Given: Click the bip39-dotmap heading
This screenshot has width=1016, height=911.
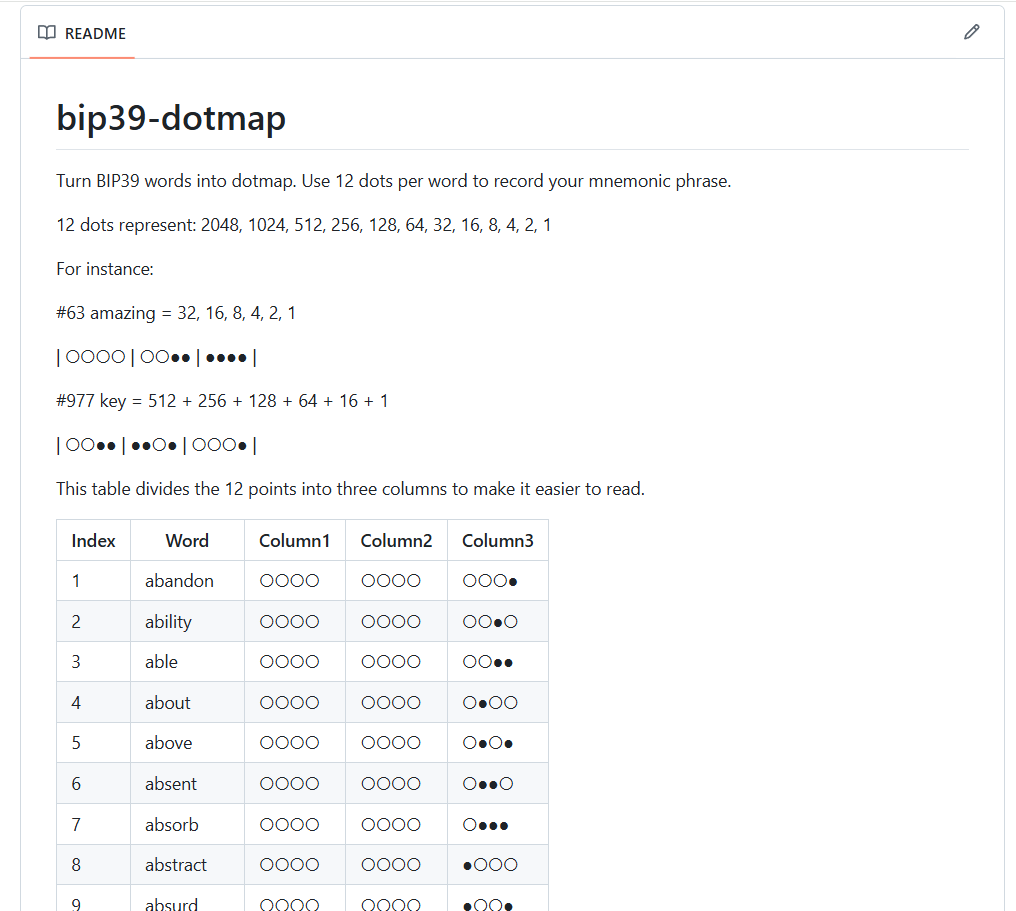Looking at the screenshot, I should 171,118.
